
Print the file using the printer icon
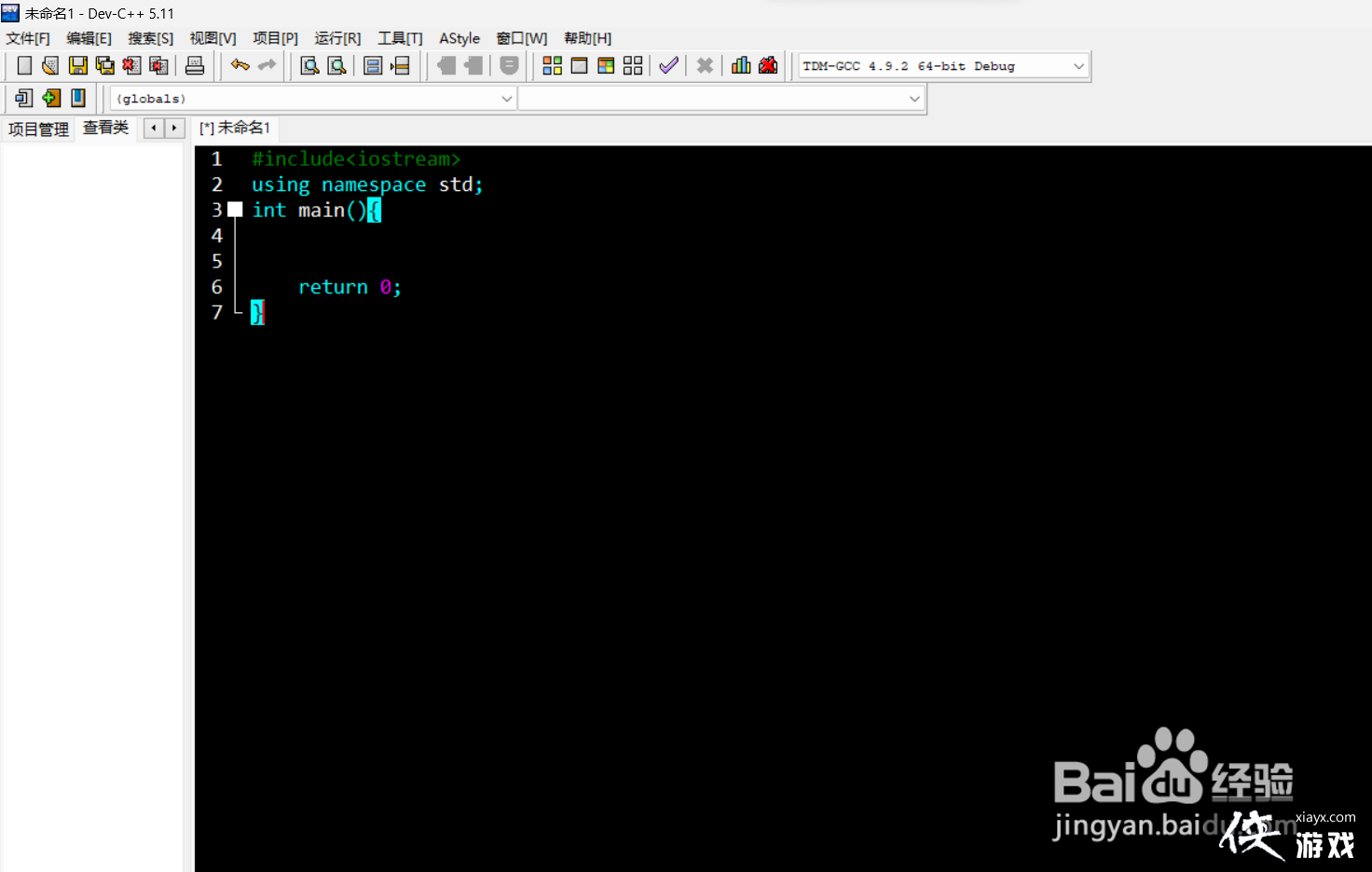point(195,65)
